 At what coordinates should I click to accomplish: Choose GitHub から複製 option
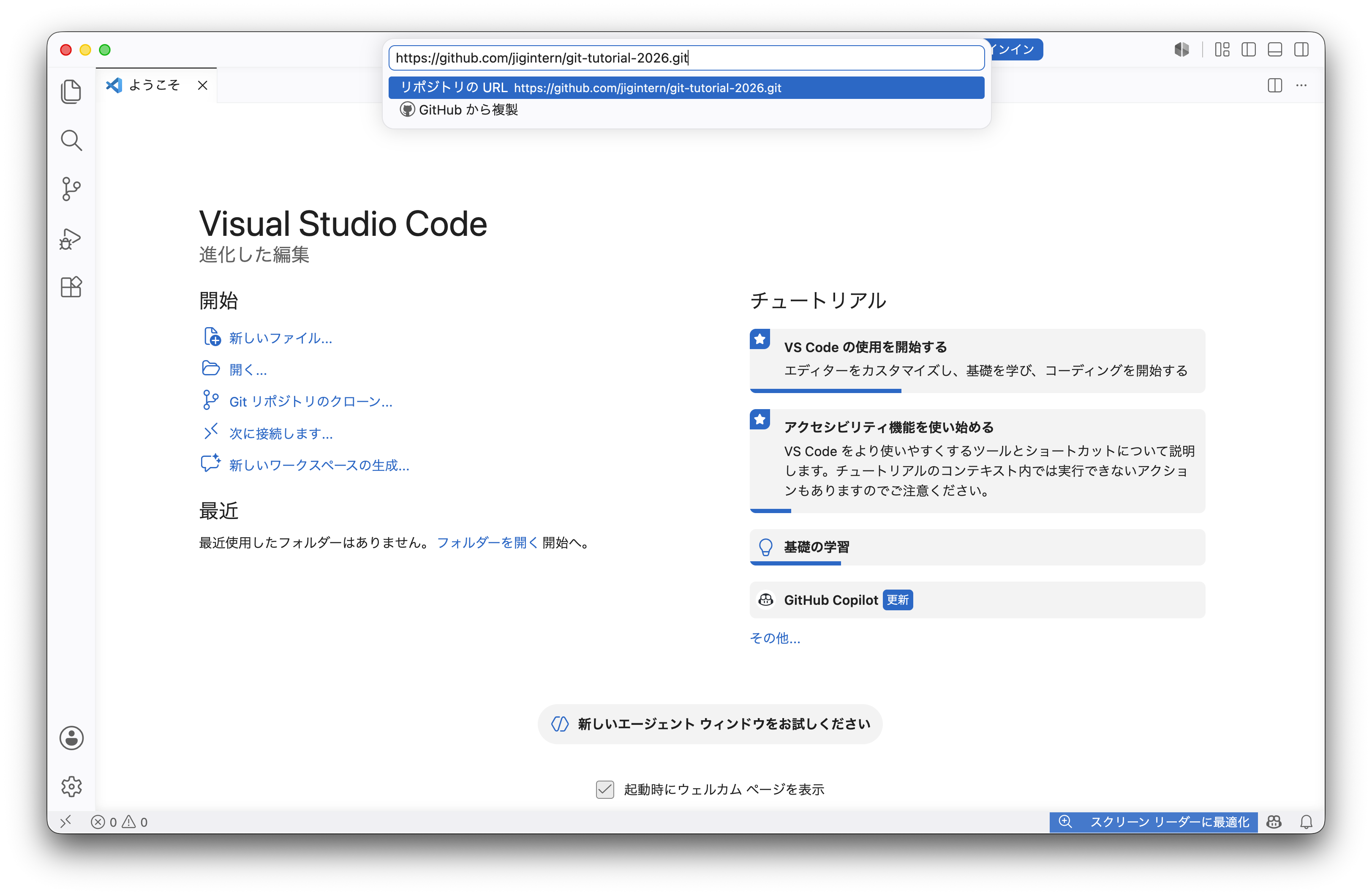pos(686,109)
